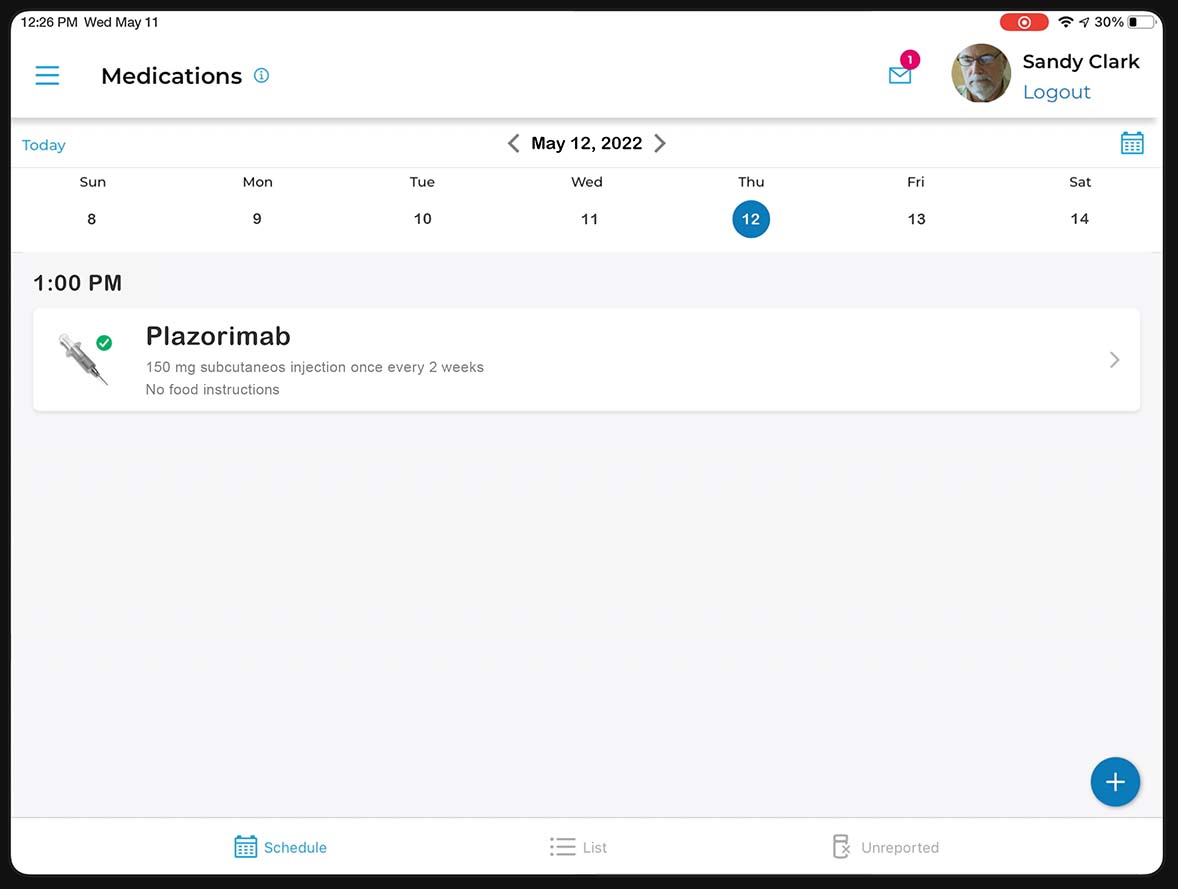Viewport: 1178px width, 889px height.
Task: Click the Logout link
Action: click(x=1057, y=91)
